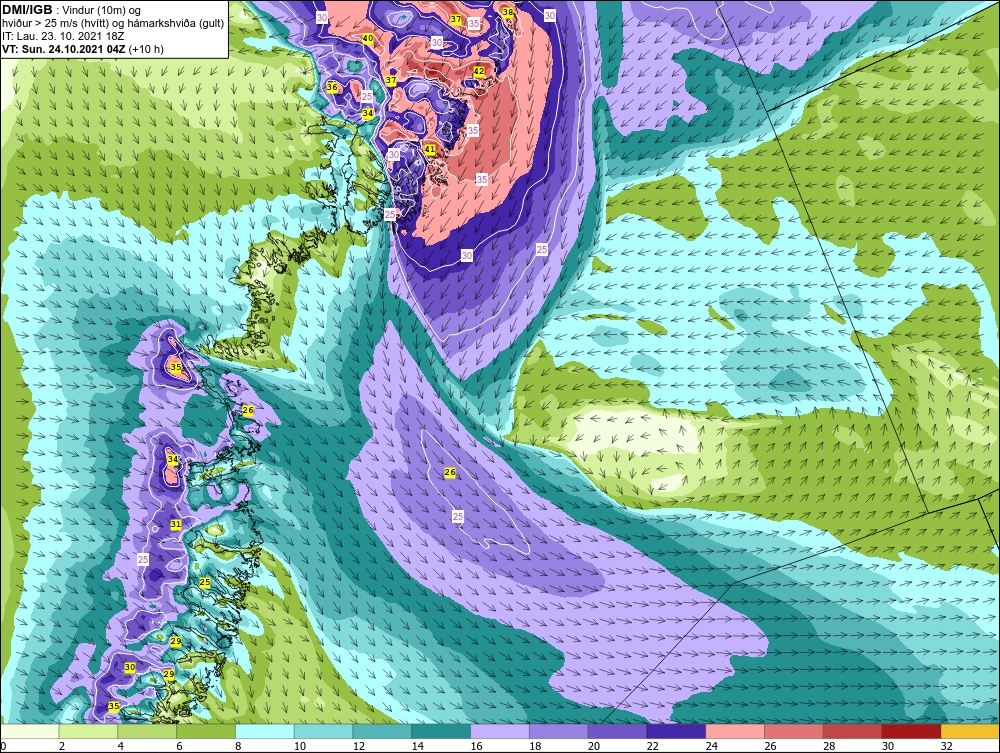The height and width of the screenshot is (753, 1000).
Task: Select the 'Vindur (10m) og' header text
Action: [102, 11]
